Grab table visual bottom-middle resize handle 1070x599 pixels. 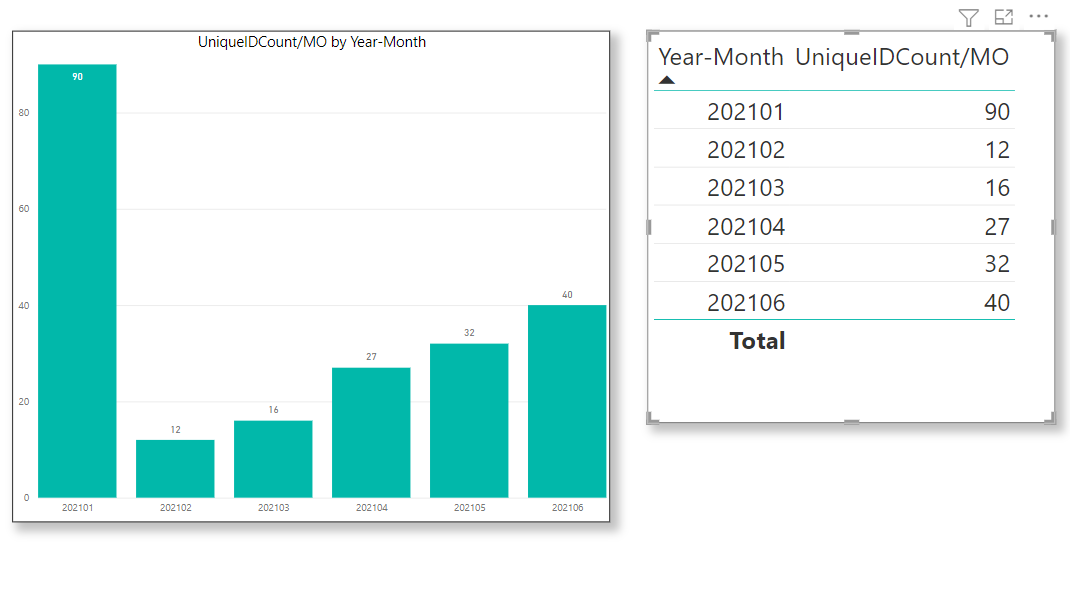tap(851, 422)
